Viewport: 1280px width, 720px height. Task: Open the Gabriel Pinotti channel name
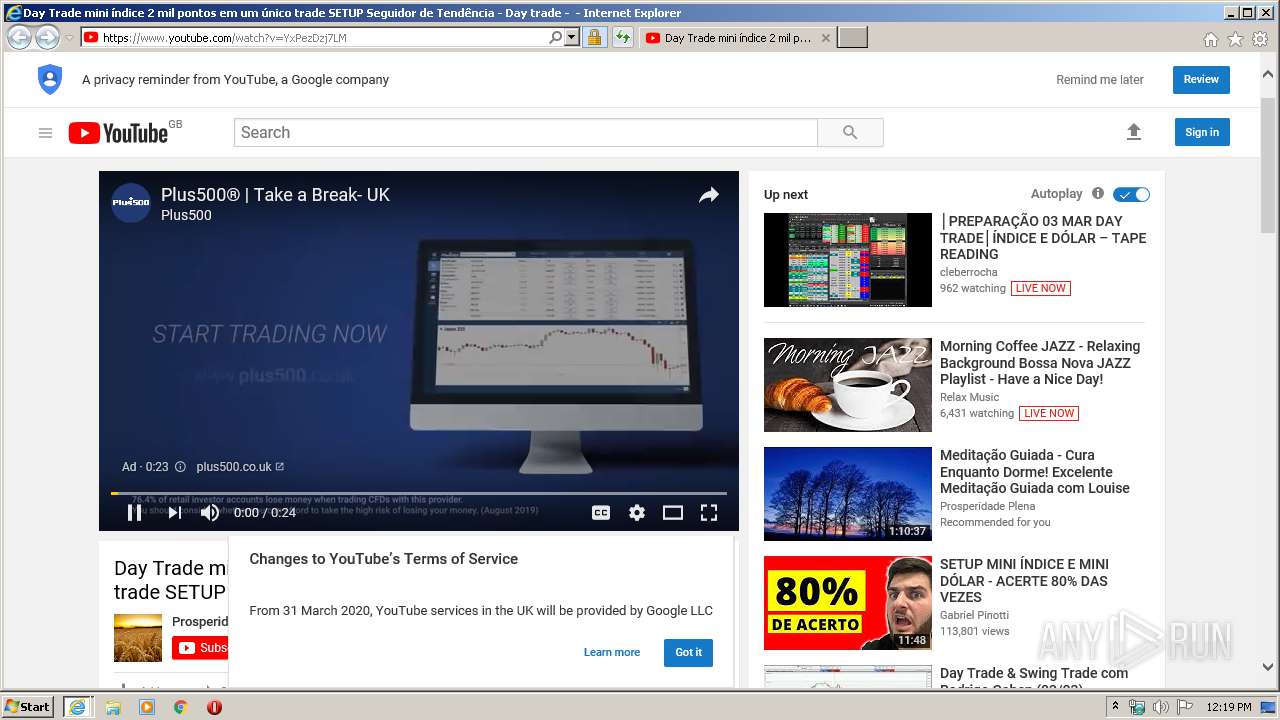click(974, 615)
